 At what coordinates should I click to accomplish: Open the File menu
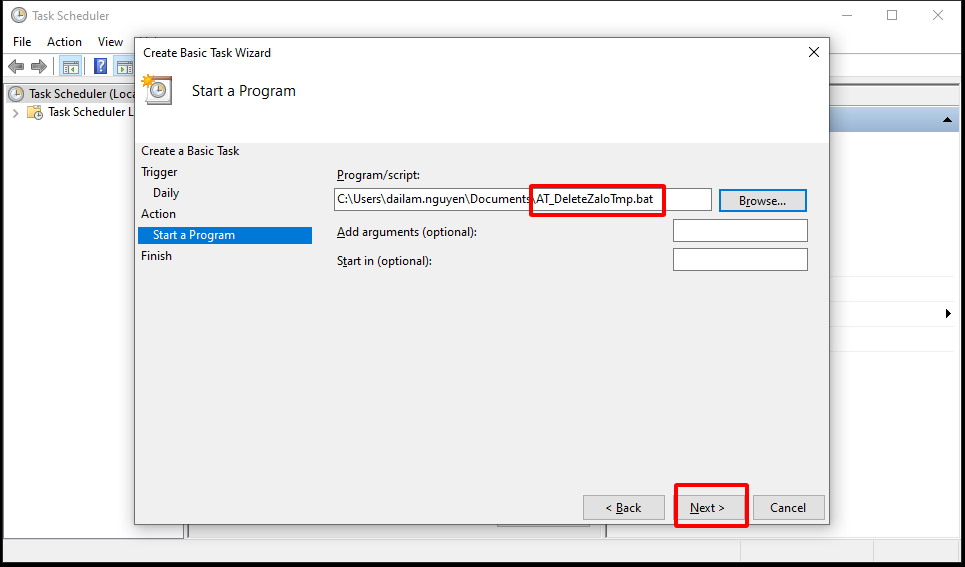[22, 42]
